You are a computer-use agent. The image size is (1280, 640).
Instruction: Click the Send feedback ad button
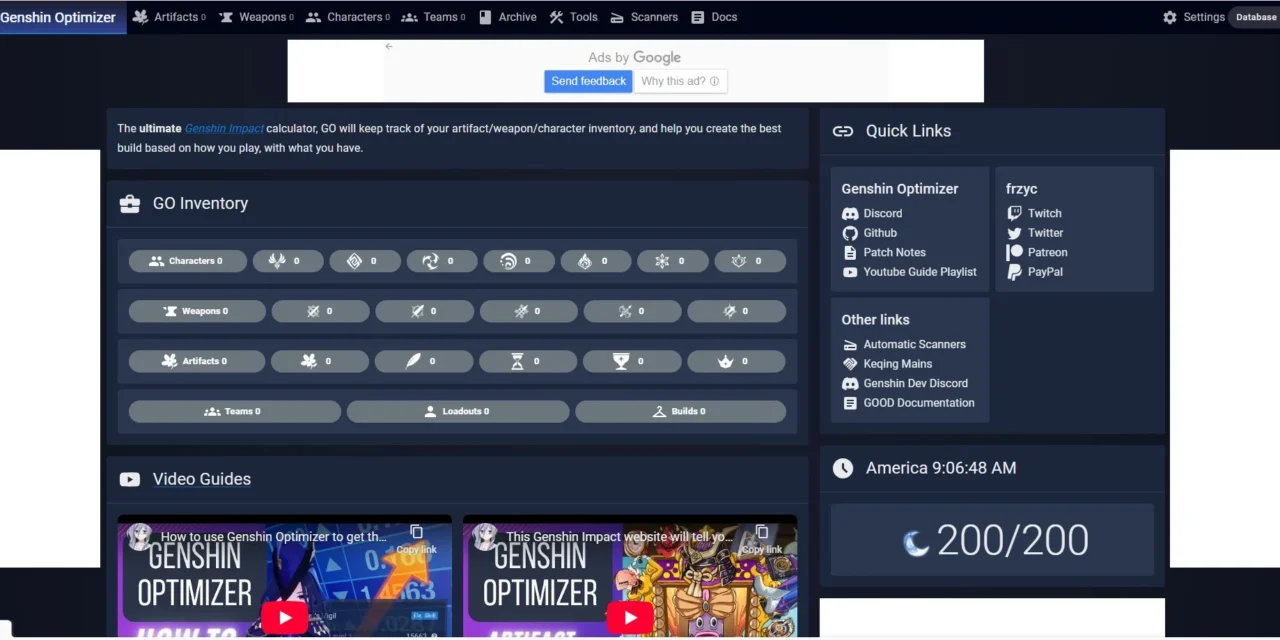click(x=588, y=81)
